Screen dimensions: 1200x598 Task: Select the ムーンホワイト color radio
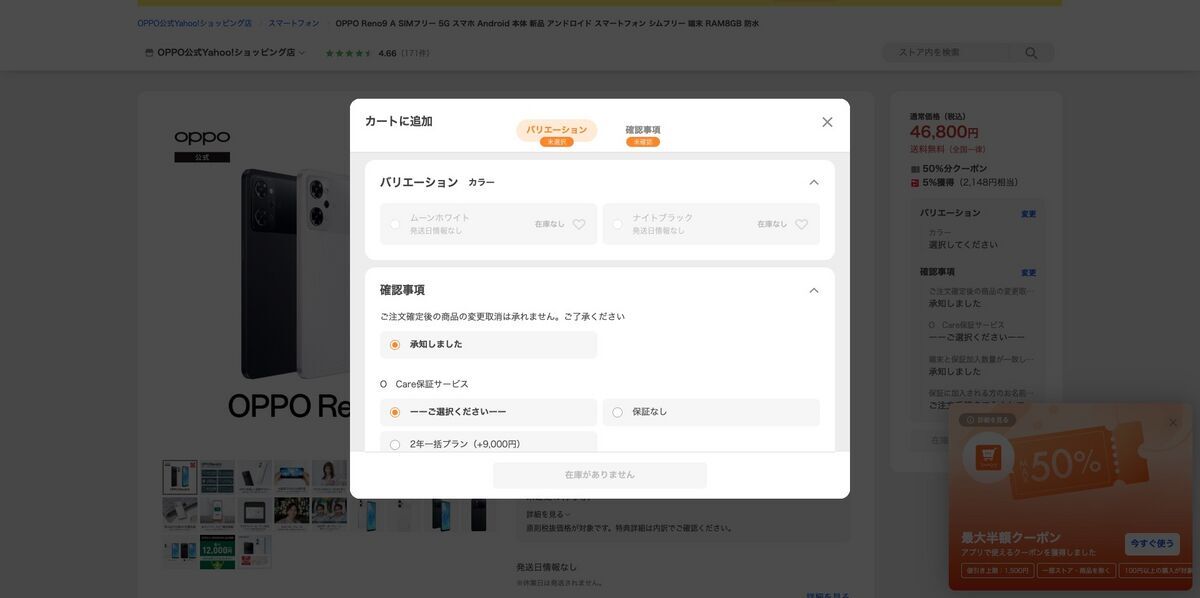pyautogui.click(x=395, y=224)
